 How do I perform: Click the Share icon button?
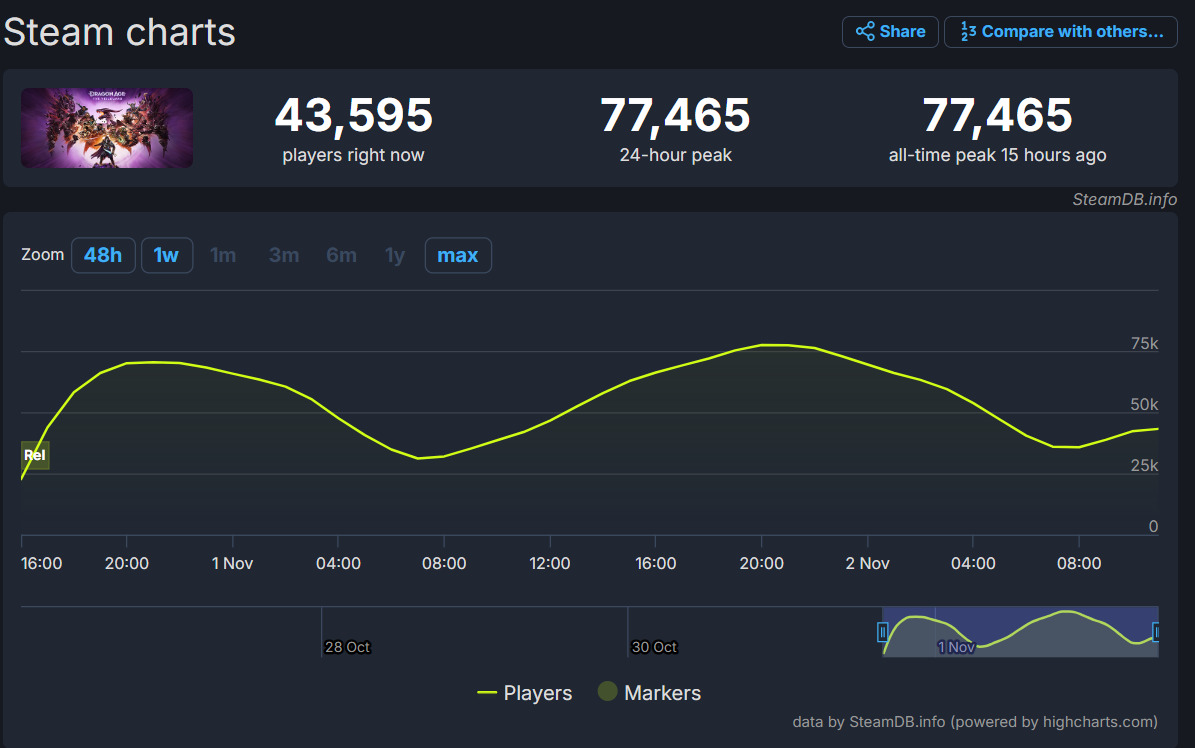890,32
